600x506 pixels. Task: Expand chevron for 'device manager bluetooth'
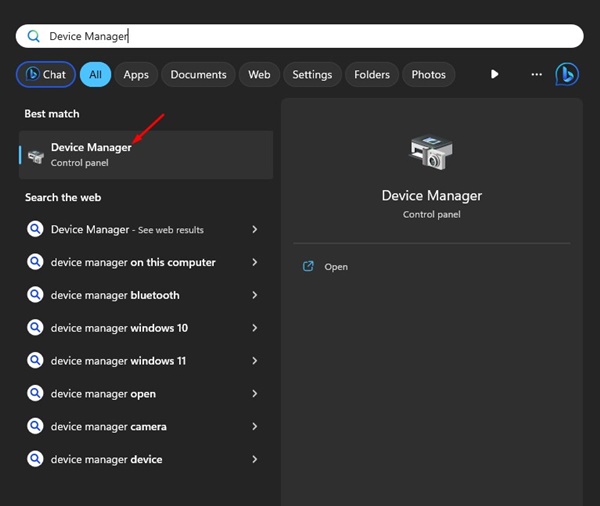pos(254,295)
